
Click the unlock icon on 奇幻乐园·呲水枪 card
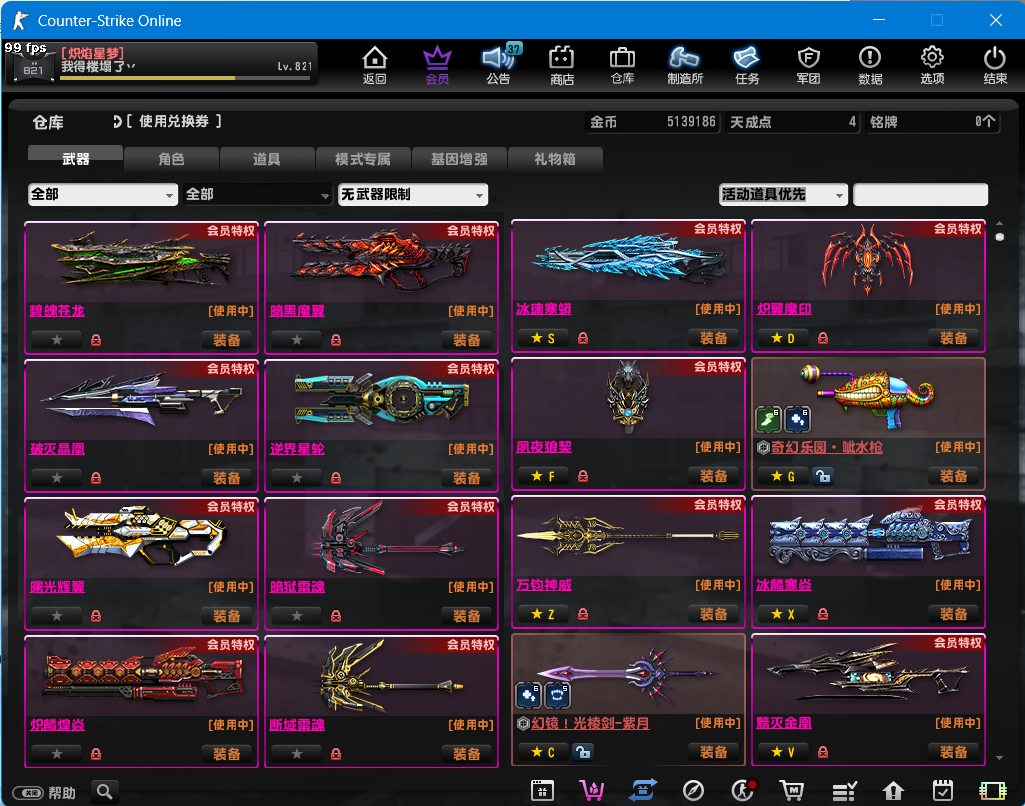823,476
